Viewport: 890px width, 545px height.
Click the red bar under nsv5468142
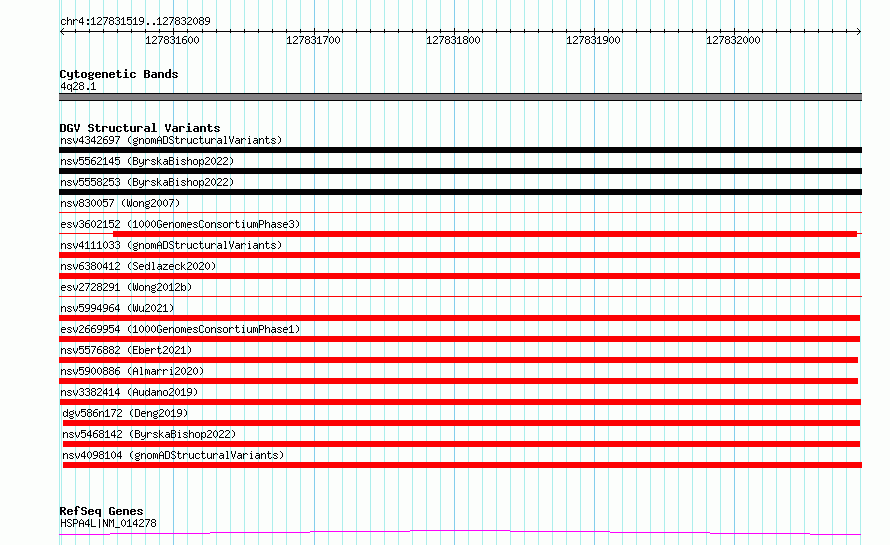click(x=461, y=444)
